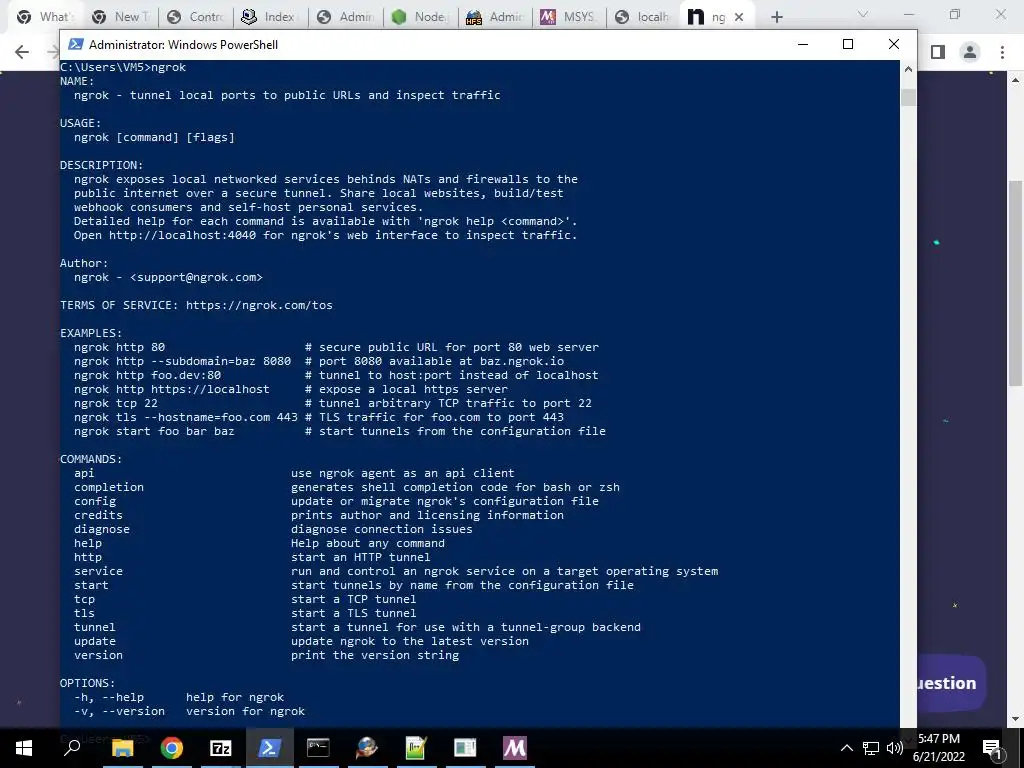This screenshot has height=768, width=1024.
Task: Open the MSYS2 'M' taskbar icon
Action: [514, 748]
